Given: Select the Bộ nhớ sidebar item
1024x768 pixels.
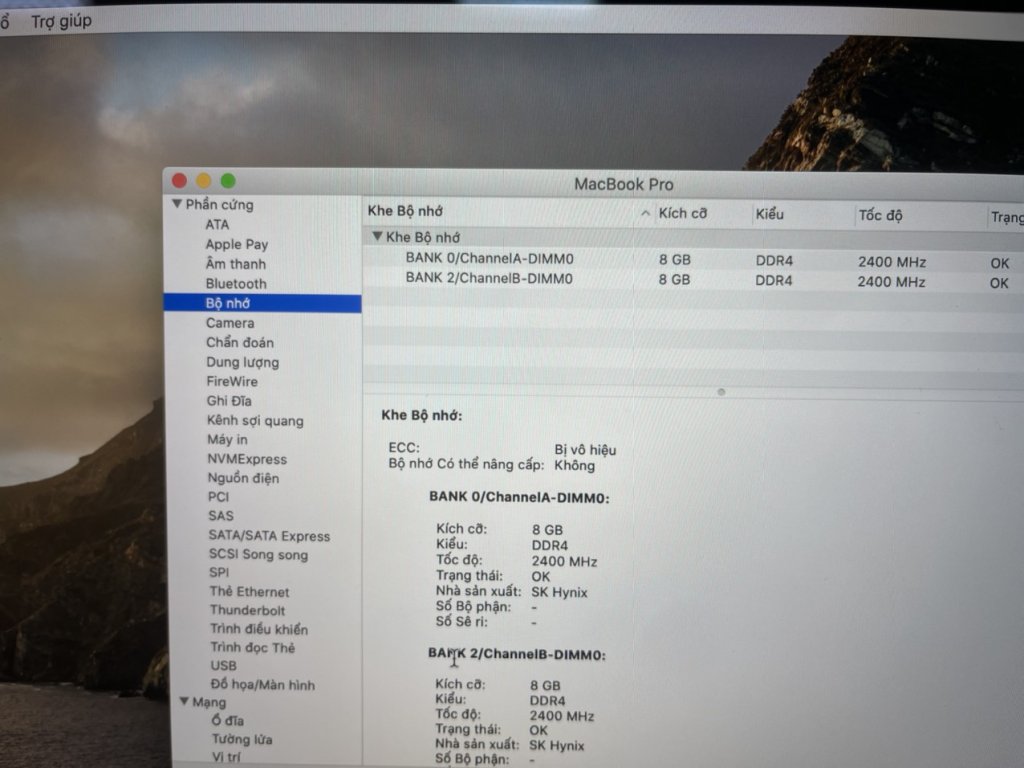Looking at the screenshot, I should click(263, 303).
